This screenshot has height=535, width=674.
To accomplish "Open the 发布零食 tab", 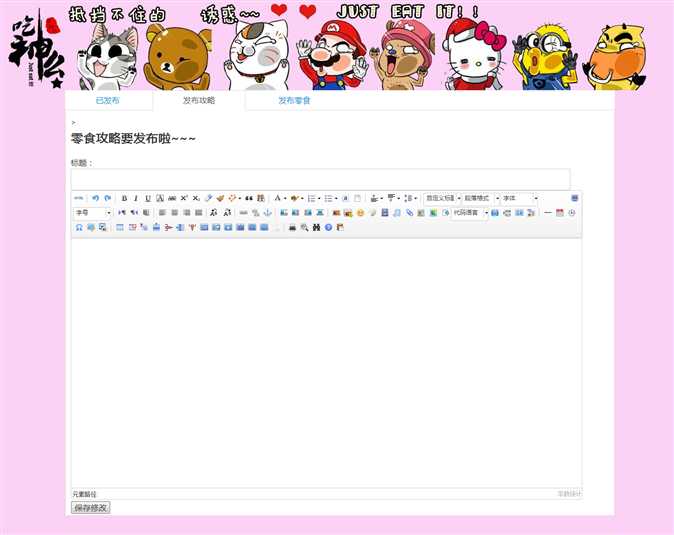I will point(294,101).
